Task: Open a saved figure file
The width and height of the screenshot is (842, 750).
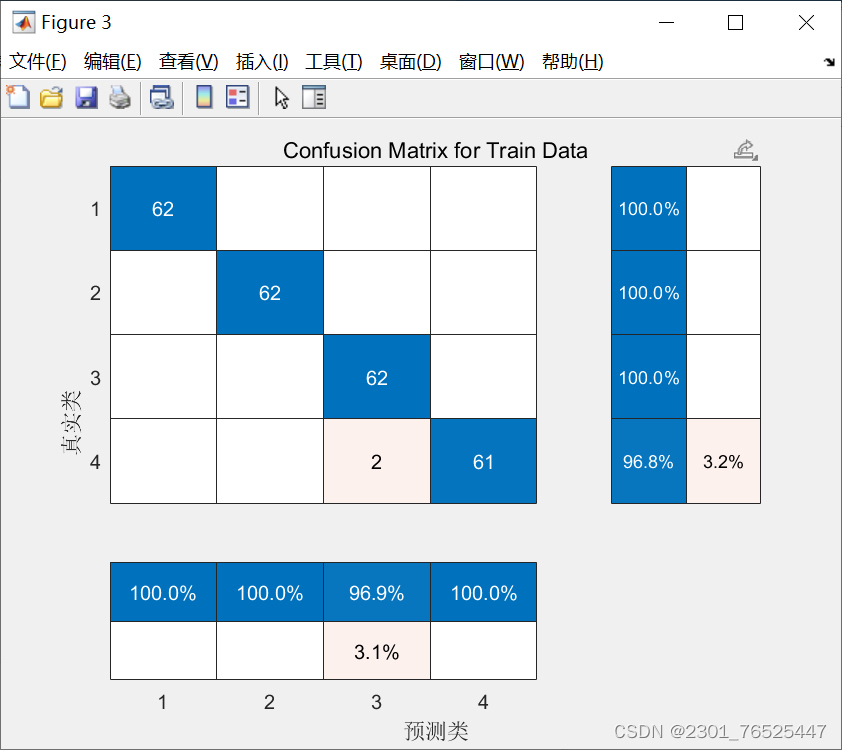Action: point(51,97)
